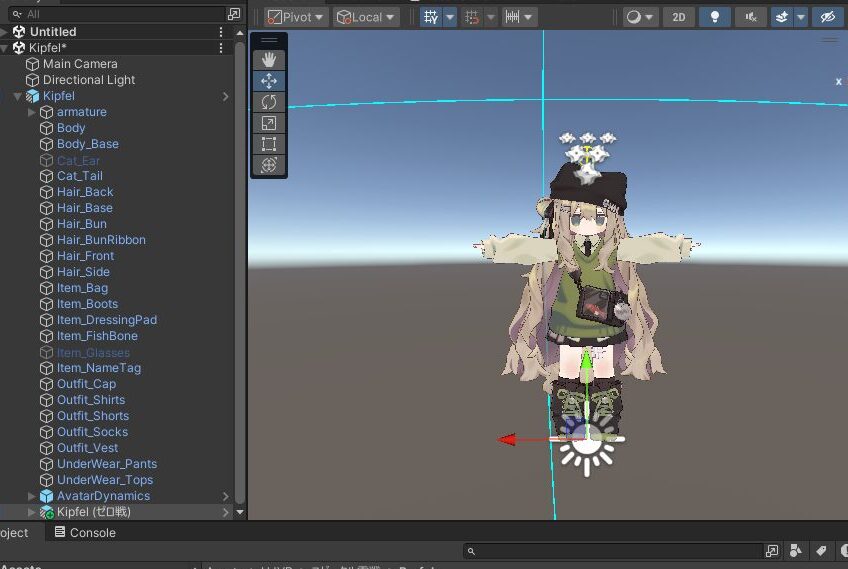Viewport: 848px width, 569px height.
Task: Expand the armature object in hierarchy
Action: click(33, 112)
